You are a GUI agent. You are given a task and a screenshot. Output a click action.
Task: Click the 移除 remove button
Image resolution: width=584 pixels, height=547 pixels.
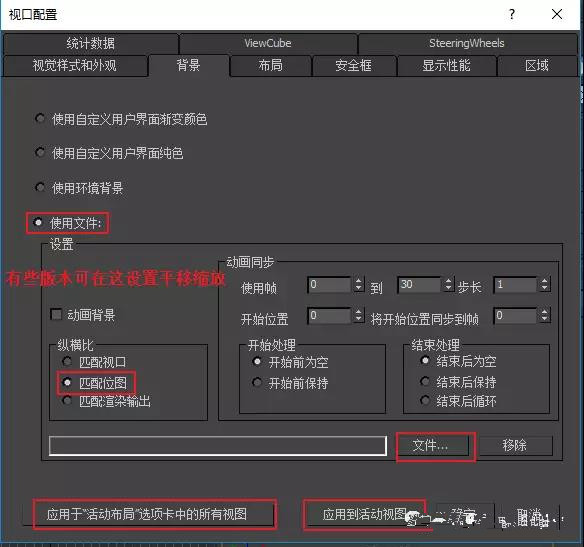coord(514,445)
